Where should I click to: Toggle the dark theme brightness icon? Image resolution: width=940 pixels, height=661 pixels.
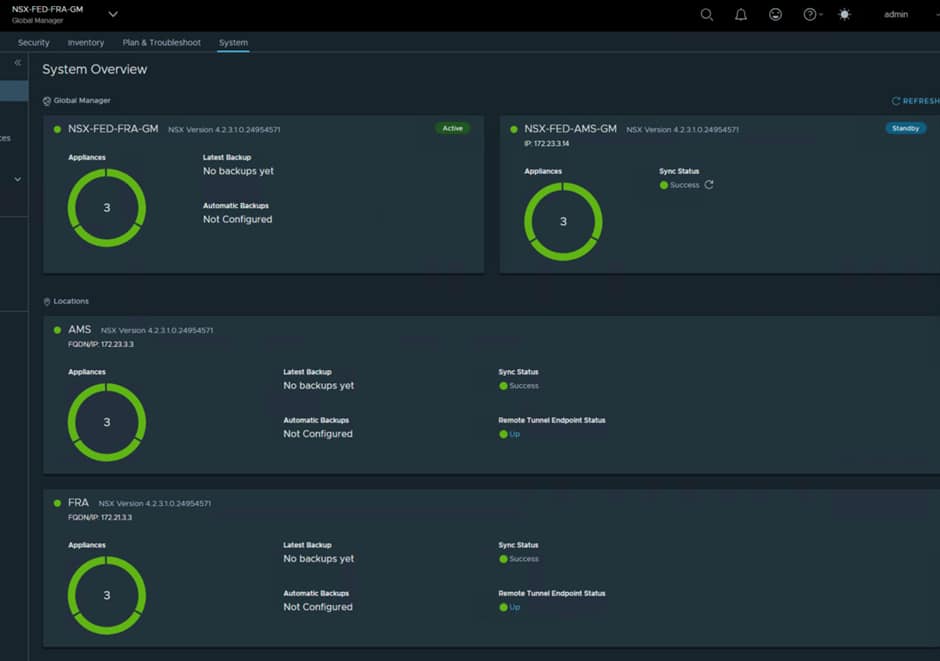tap(844, 15)
